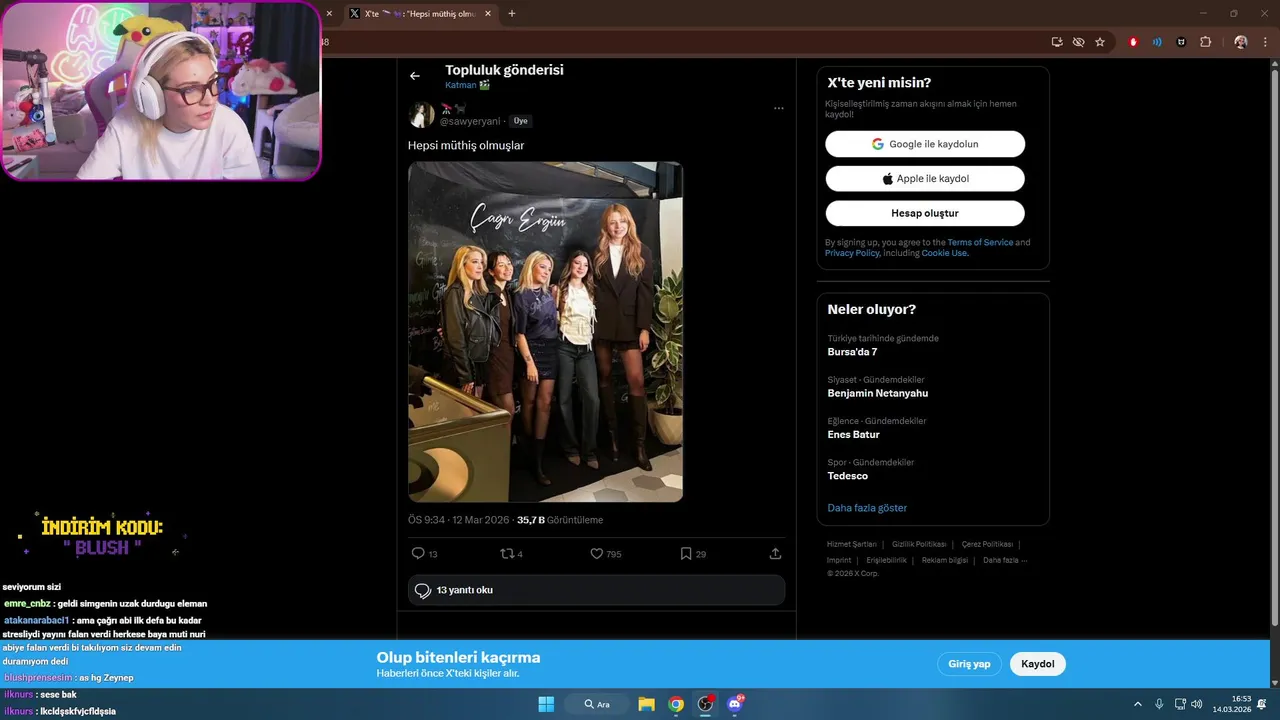
Task: Open Chrome extensions puzzle icon
Action: tap(1205, 42)
